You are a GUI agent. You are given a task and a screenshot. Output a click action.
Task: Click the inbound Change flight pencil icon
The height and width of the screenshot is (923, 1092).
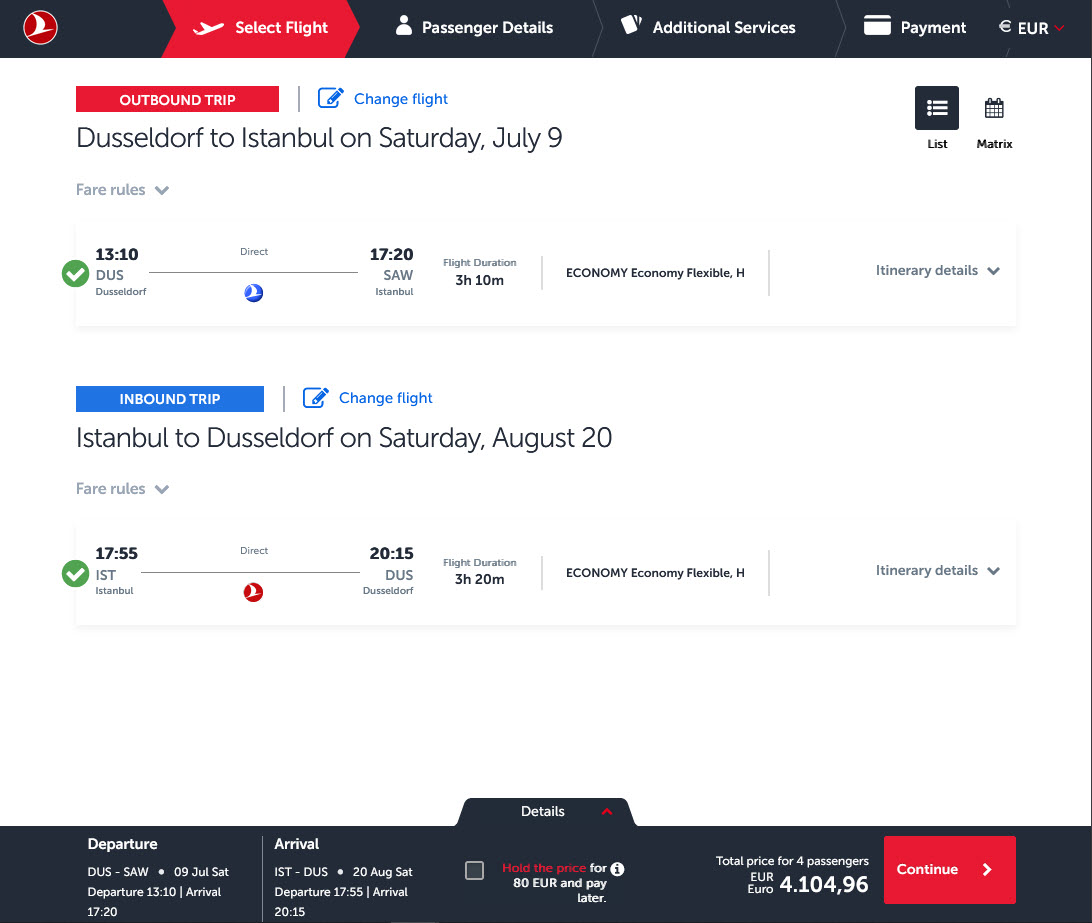[316, 398]
